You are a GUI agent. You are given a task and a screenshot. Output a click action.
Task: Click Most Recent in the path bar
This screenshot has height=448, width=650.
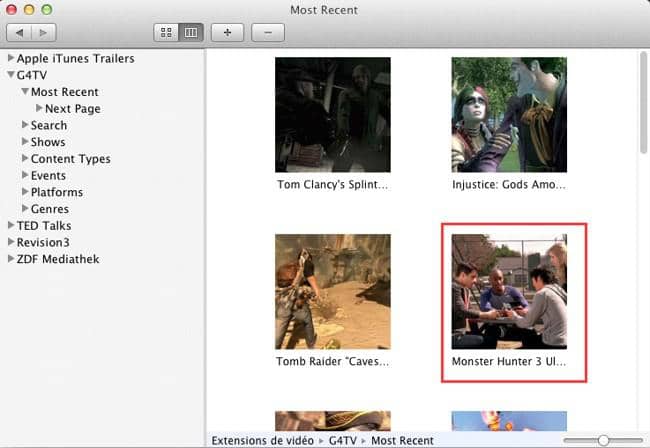click(x=402, y=441)
